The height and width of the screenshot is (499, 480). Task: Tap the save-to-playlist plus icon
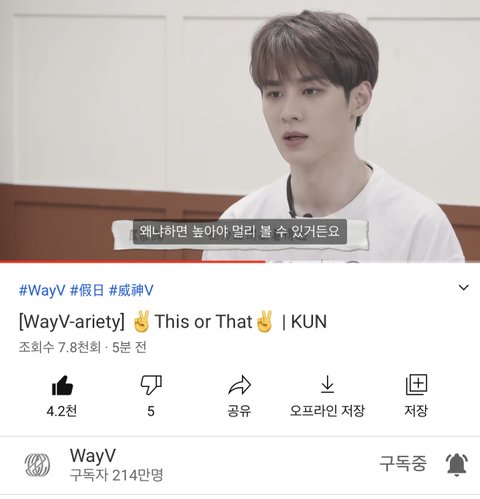pyautogui.click(x=416, y=385)
